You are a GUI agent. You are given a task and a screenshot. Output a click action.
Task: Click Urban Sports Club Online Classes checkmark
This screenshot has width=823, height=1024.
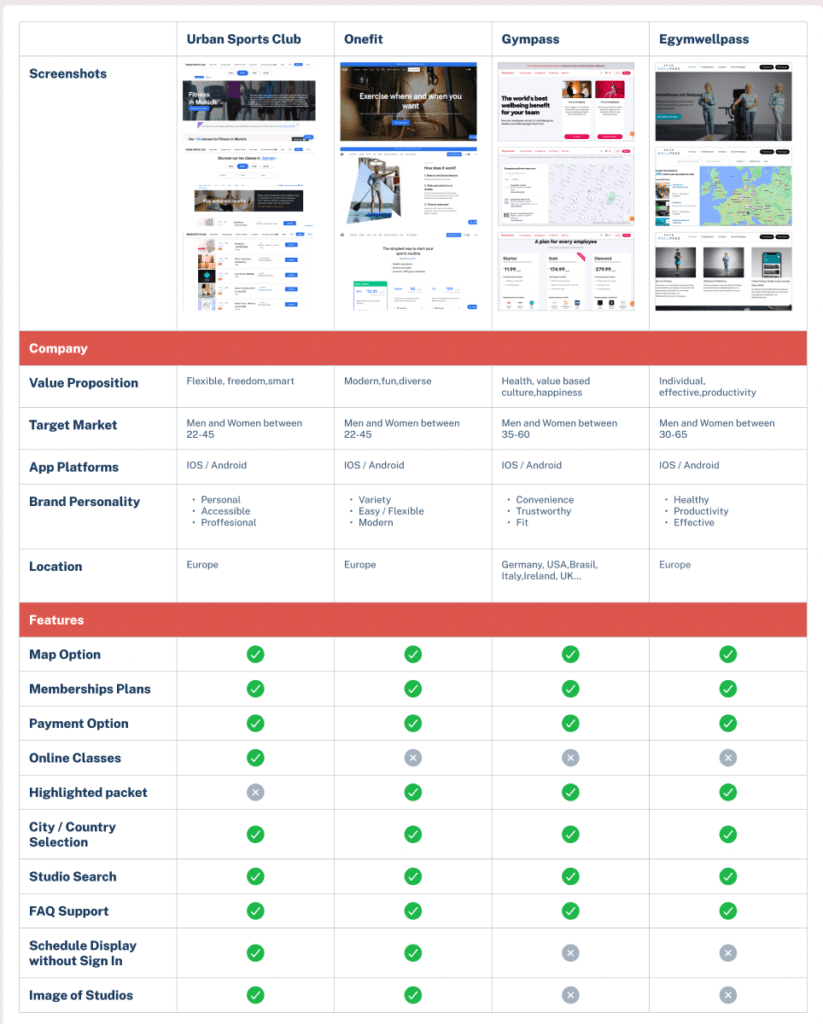point(255,758)
